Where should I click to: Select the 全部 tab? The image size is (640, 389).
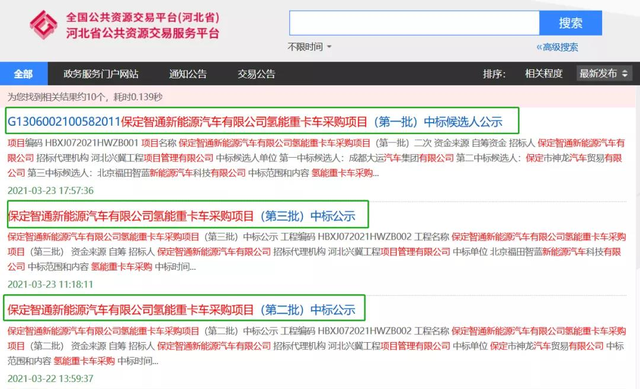pyautogui.click(x=24, y=74)
